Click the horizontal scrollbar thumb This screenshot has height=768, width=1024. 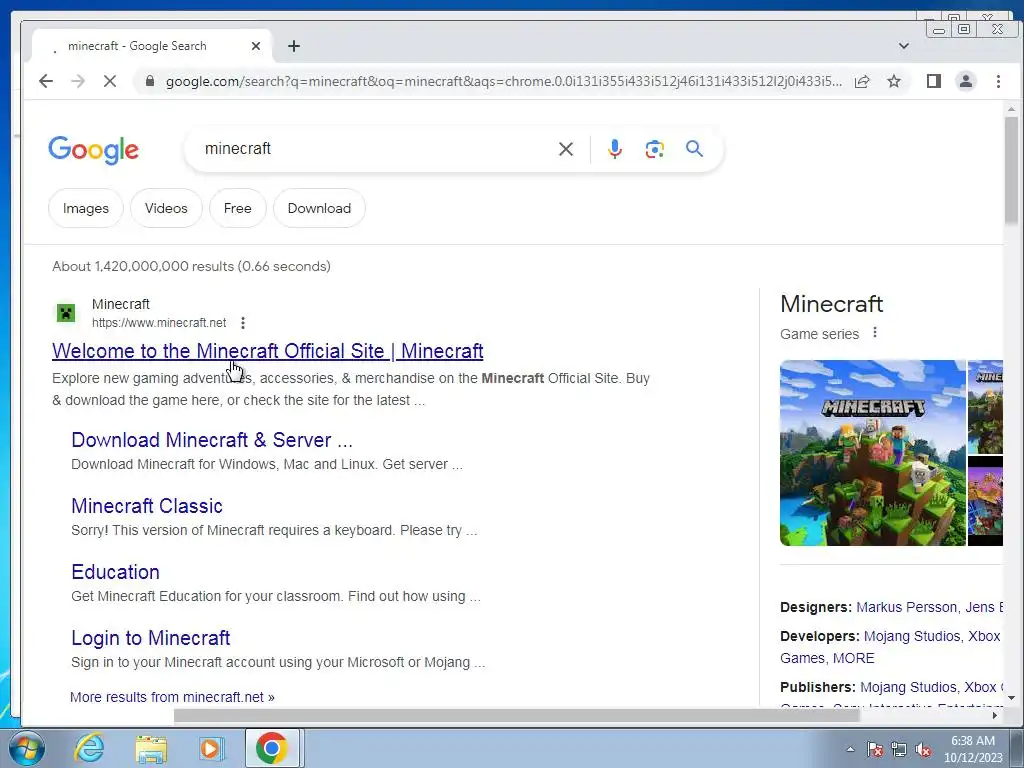click(516, 716)
